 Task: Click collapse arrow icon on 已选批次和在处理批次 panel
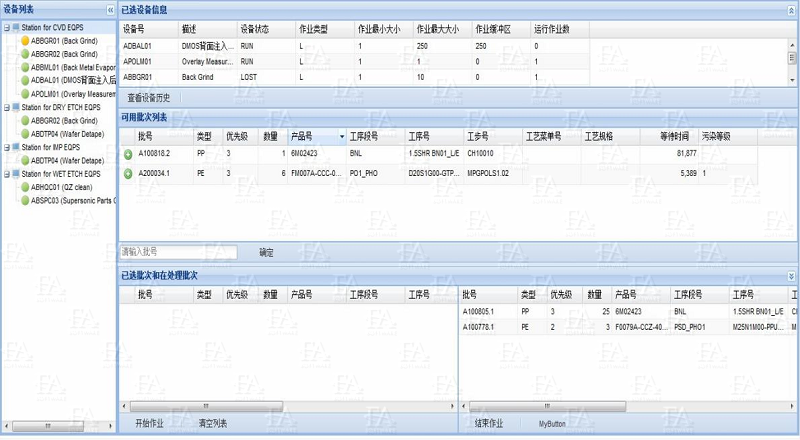click(792, 275)
